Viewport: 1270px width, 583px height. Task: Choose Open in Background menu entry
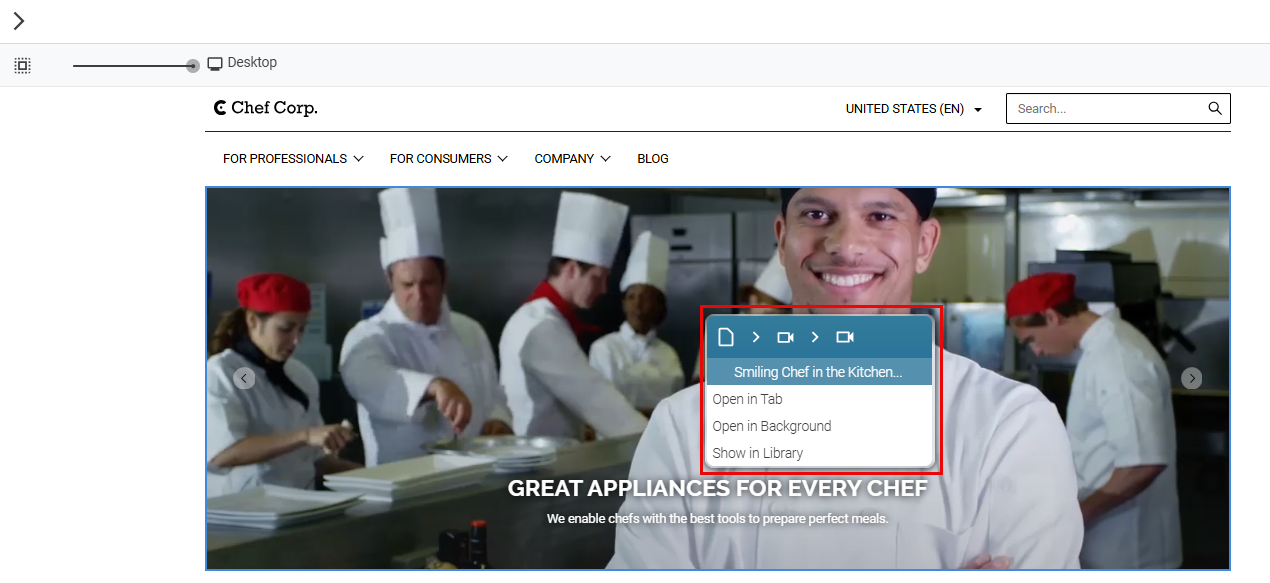(x=771, y=426)
